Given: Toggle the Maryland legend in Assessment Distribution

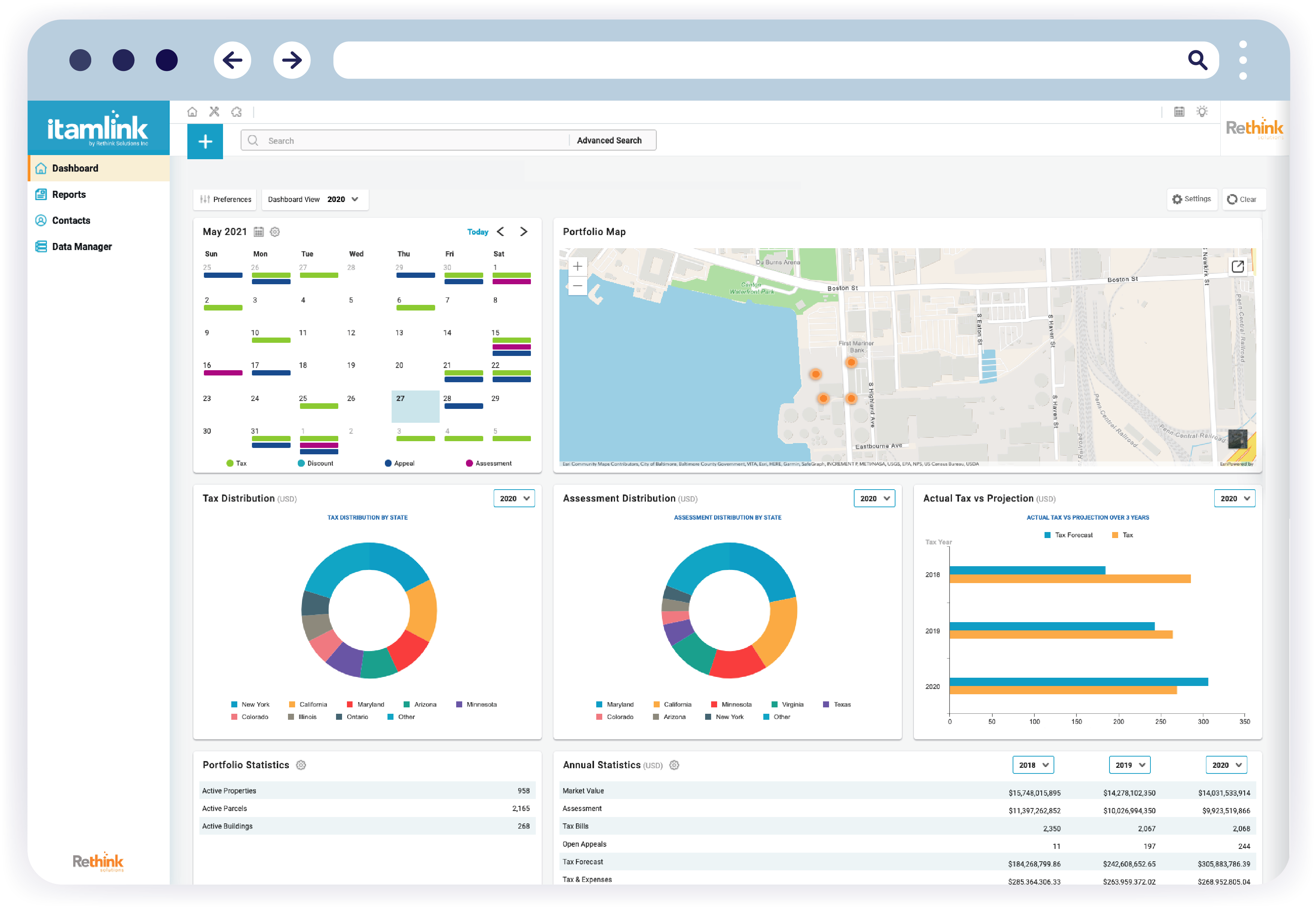Looking at the screenshot, I should [616, 704].
